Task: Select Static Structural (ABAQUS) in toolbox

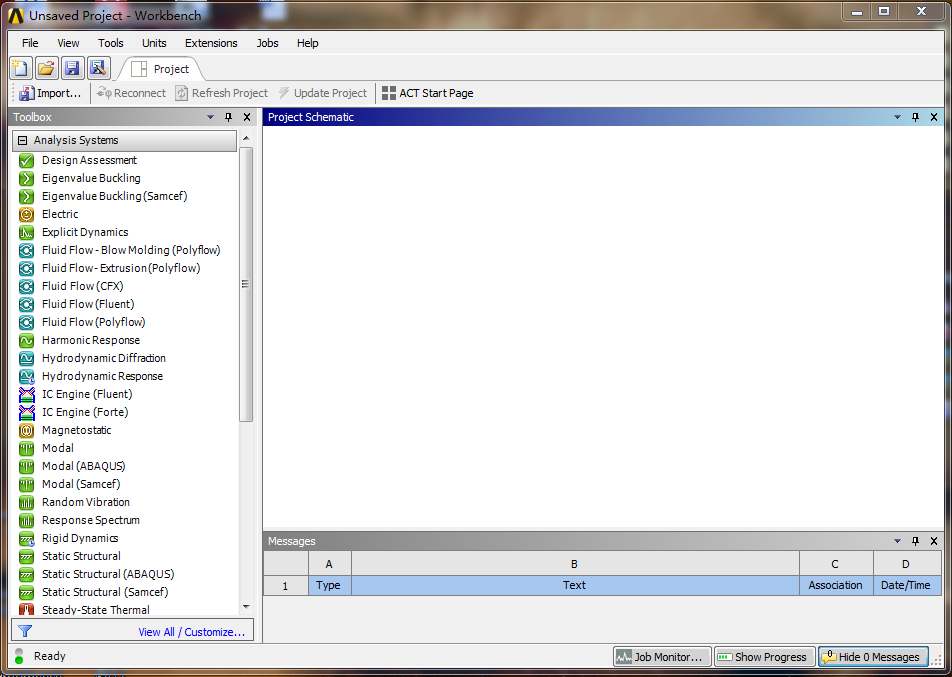Action: tap(107, 574)
